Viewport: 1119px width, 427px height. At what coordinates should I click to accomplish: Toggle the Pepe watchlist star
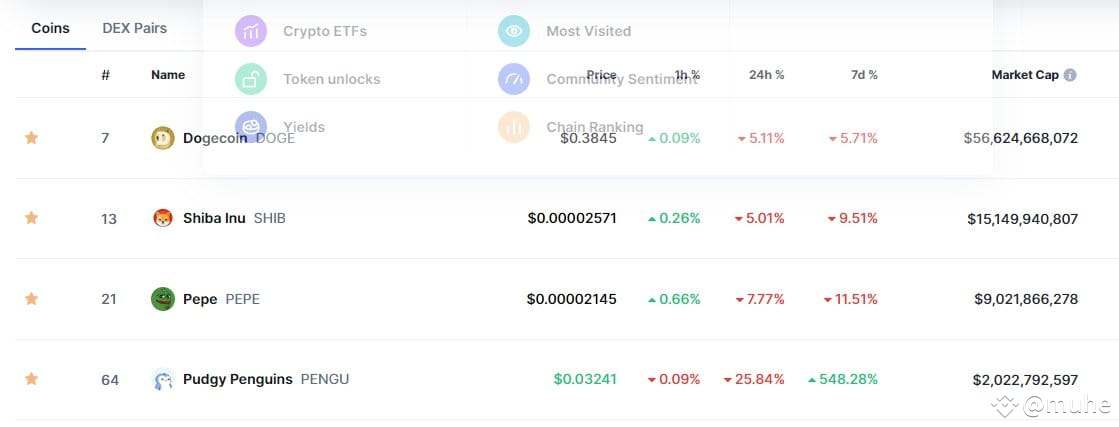[x=31, y=298]
